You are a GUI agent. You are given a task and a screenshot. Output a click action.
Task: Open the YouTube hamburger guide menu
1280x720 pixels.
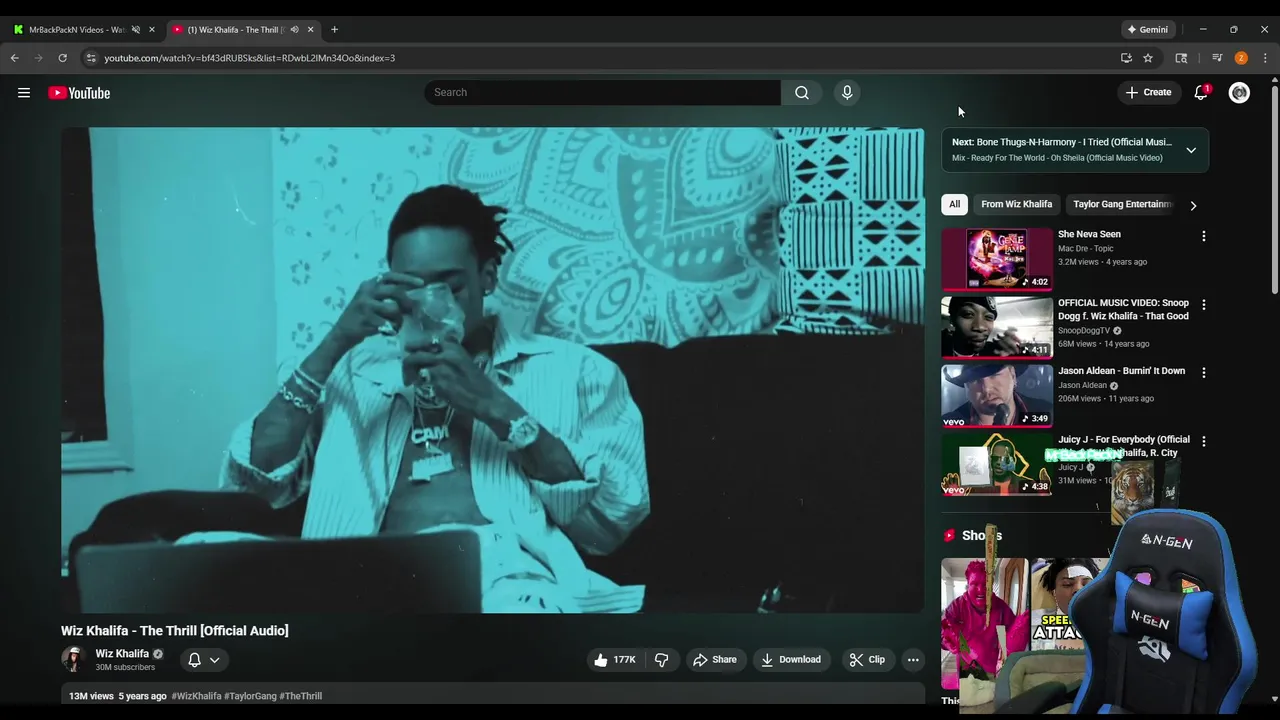point(24,93)
